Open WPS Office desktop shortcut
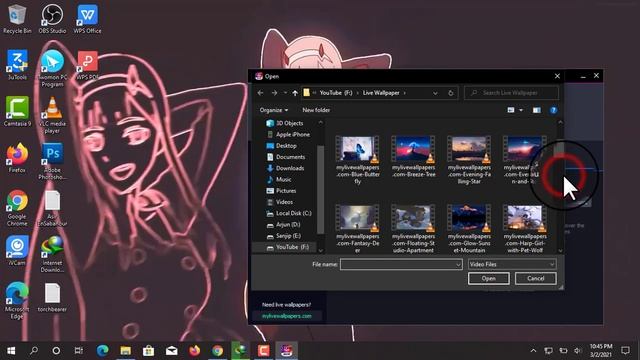 point(87,19)
